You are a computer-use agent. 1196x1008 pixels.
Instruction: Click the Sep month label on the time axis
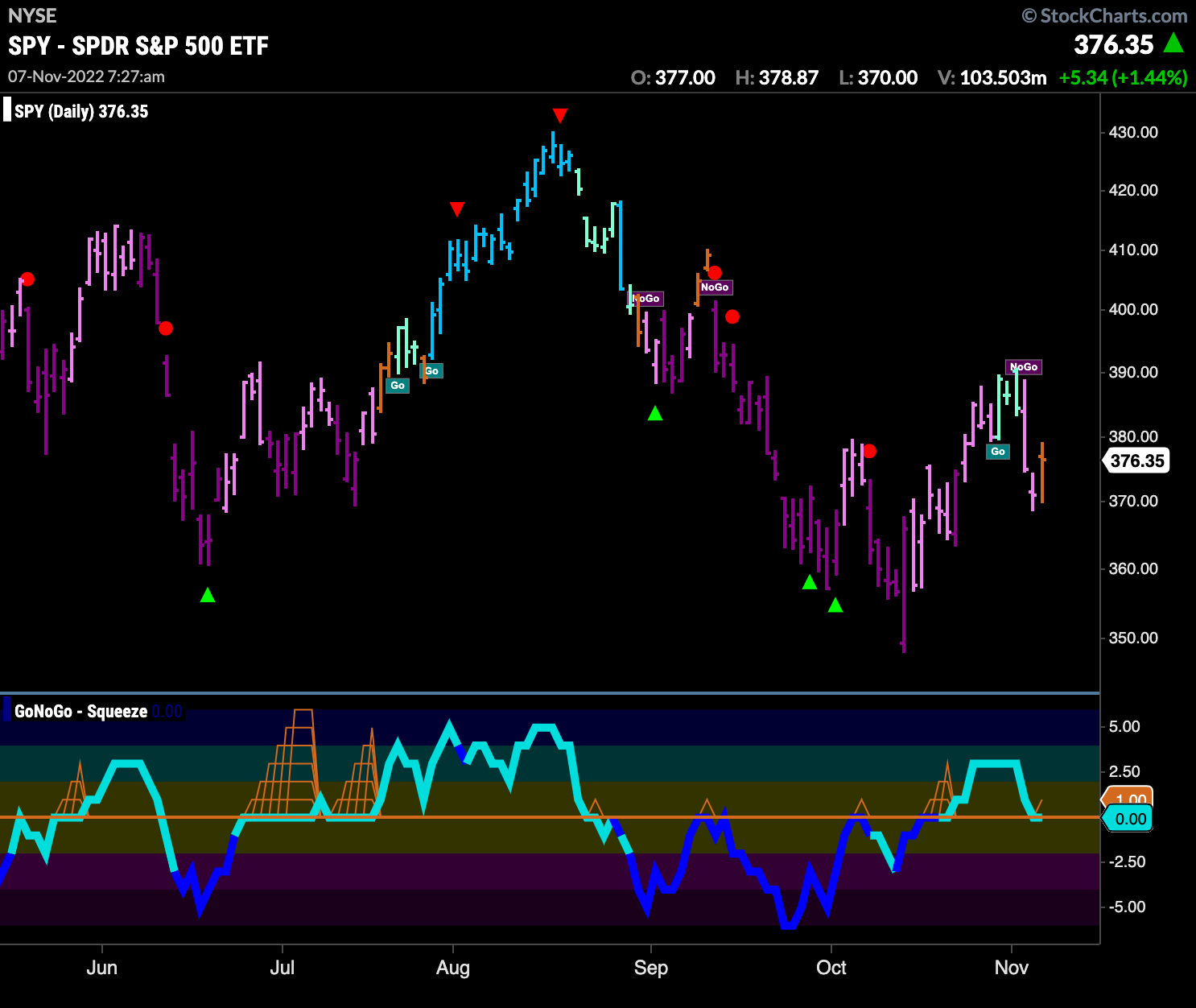click(651, 967)
